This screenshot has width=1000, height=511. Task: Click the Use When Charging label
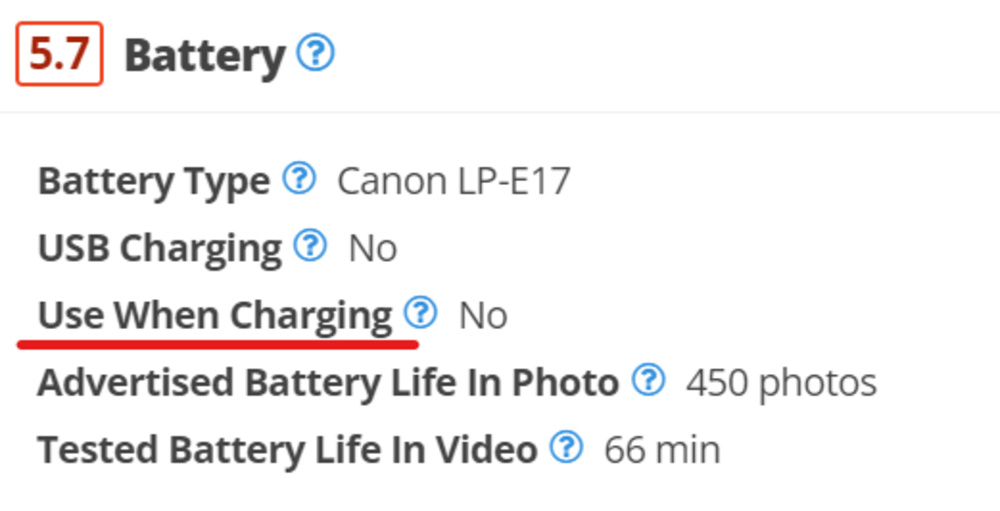pos(215,316)
